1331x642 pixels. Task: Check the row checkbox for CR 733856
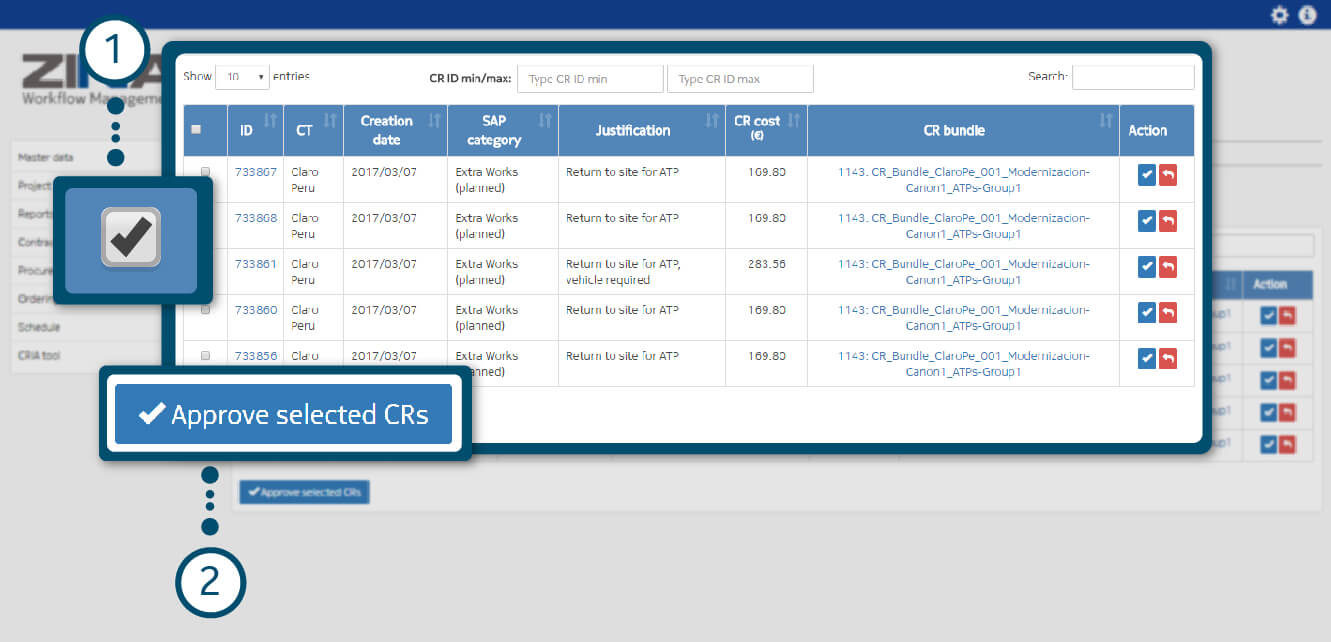[205, 356]
